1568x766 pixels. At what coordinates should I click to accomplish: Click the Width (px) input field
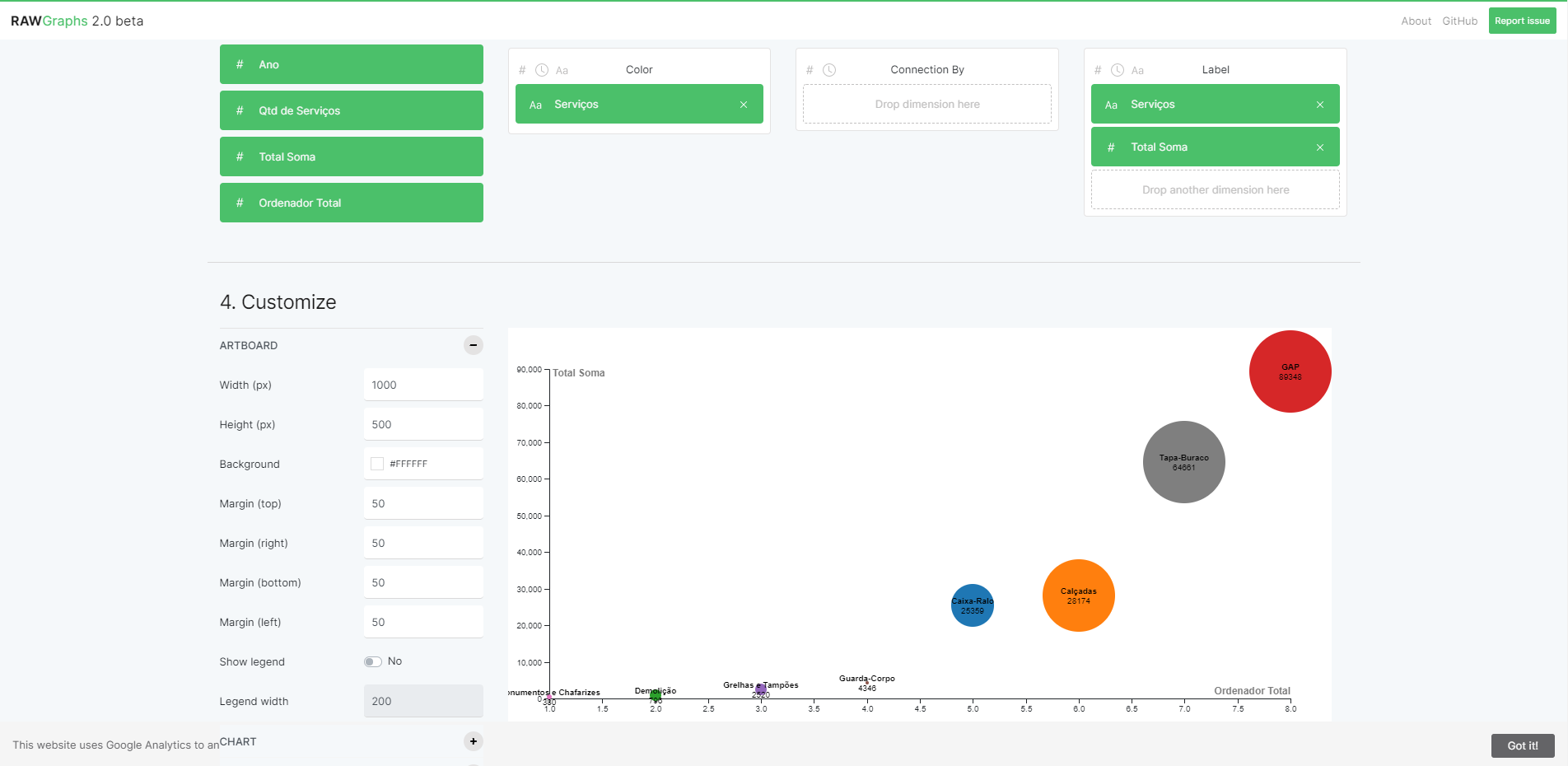tap(423, 385)
